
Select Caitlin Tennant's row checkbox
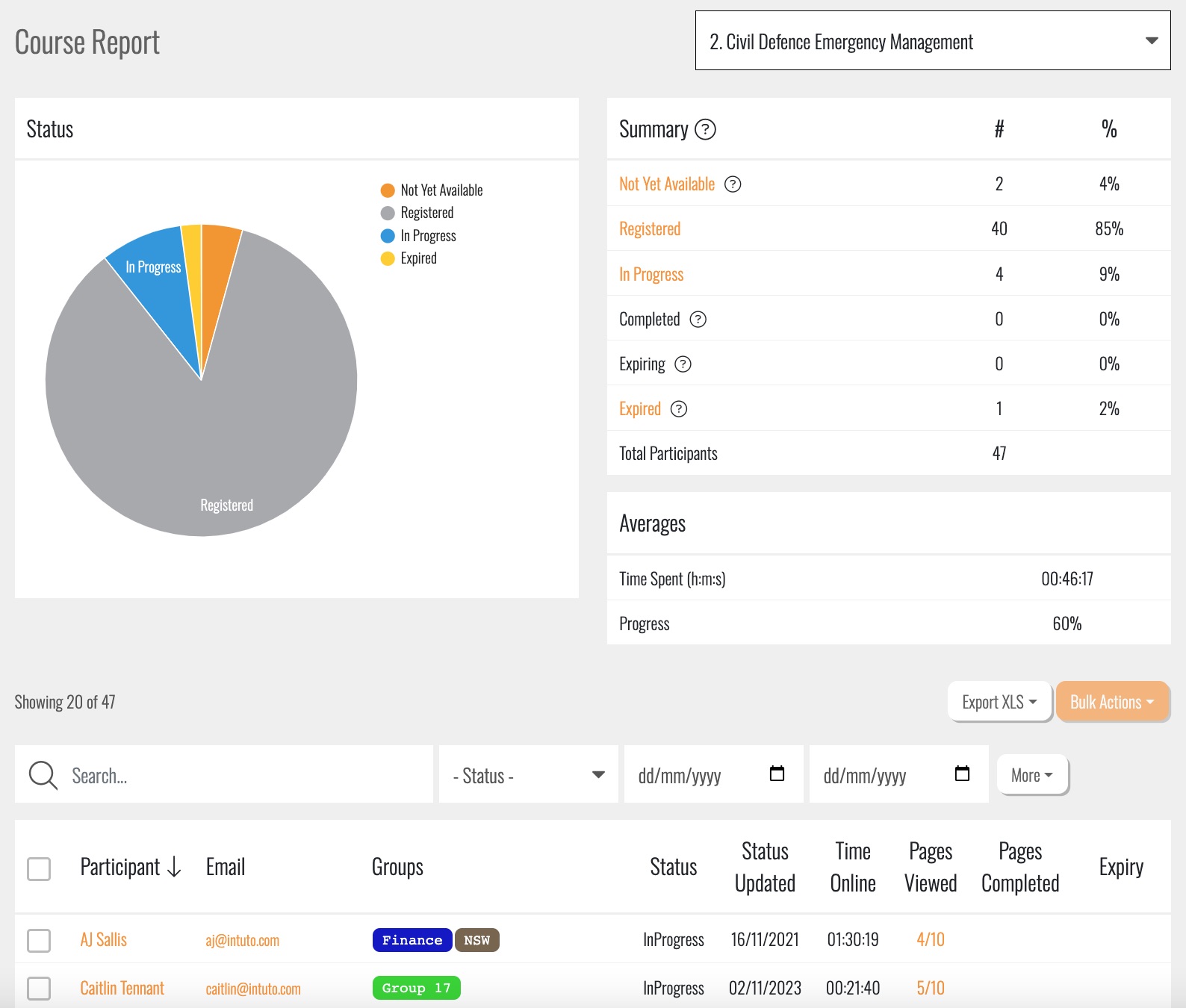[x=39, y=988]
